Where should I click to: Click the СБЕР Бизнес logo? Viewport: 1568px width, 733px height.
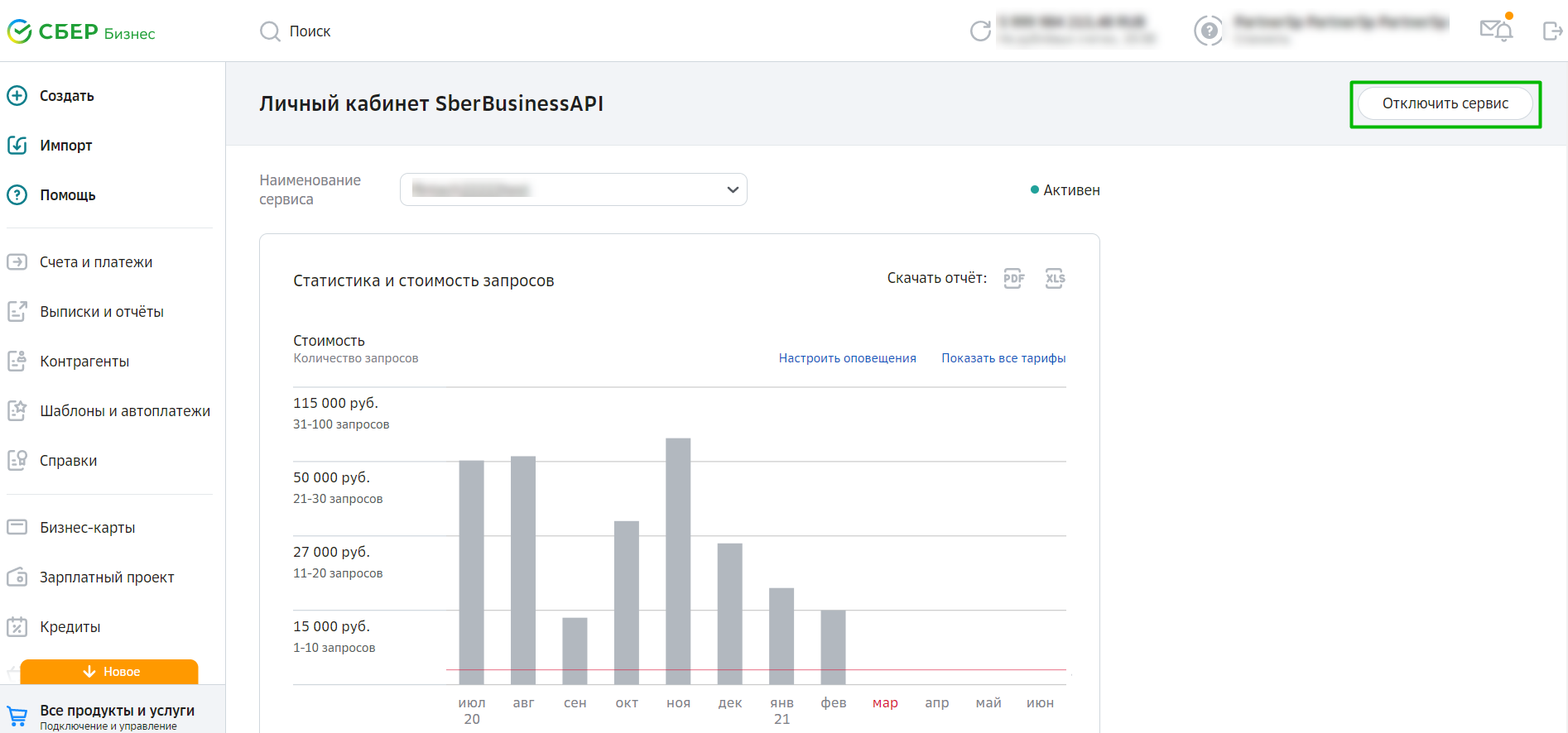(x=81, y=31)
